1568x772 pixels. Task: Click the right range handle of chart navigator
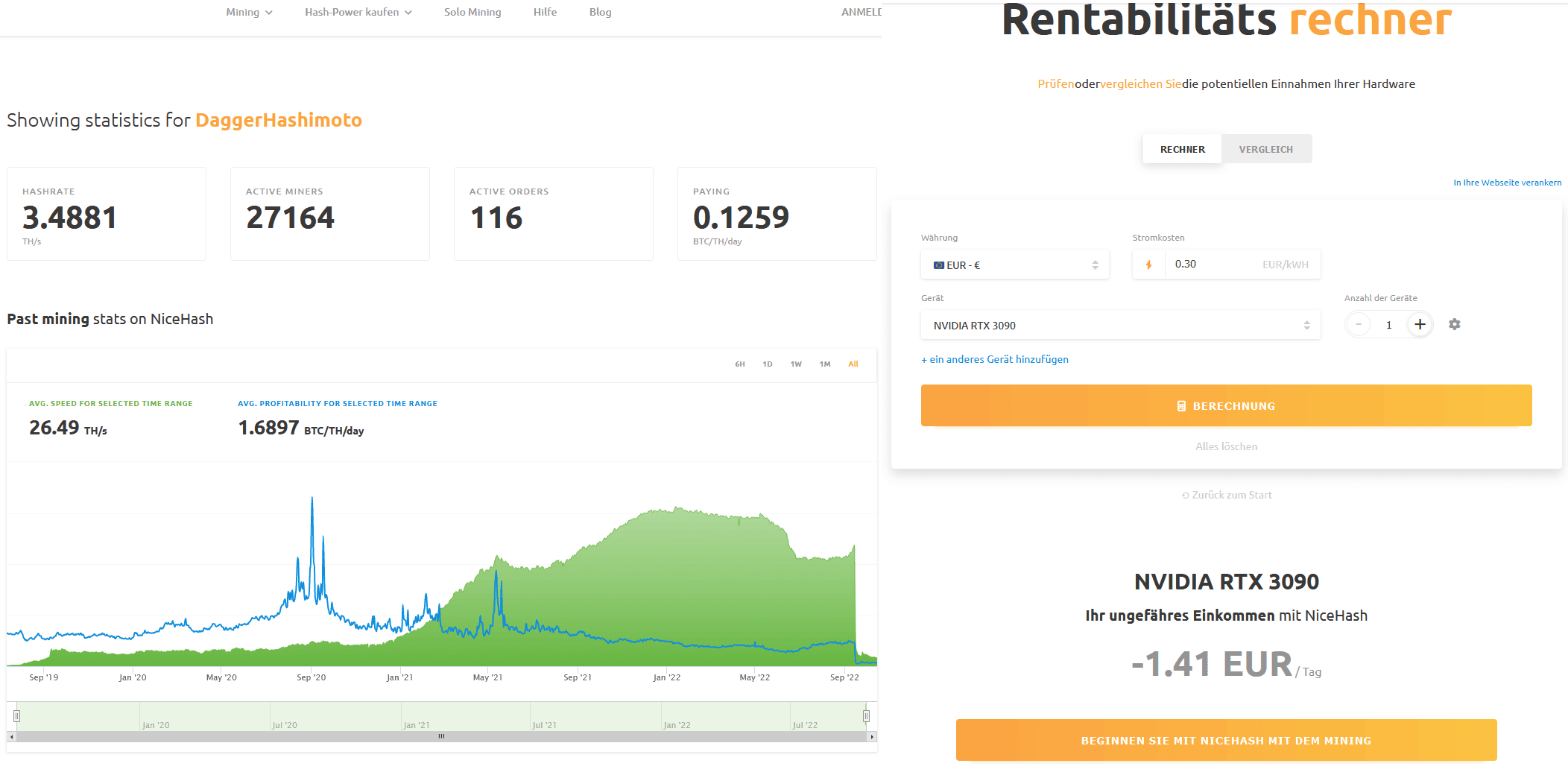click(x=866, y=716)
